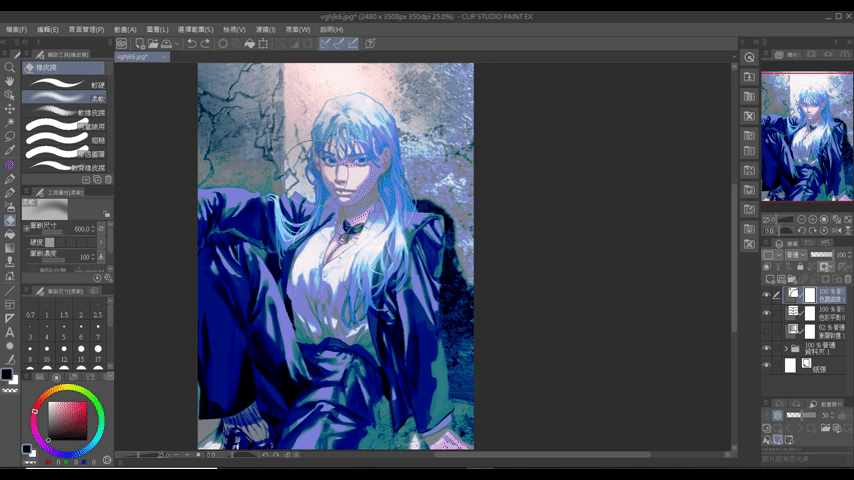Select the Text tool
The image size is (854, 480).
pos(9,332)
